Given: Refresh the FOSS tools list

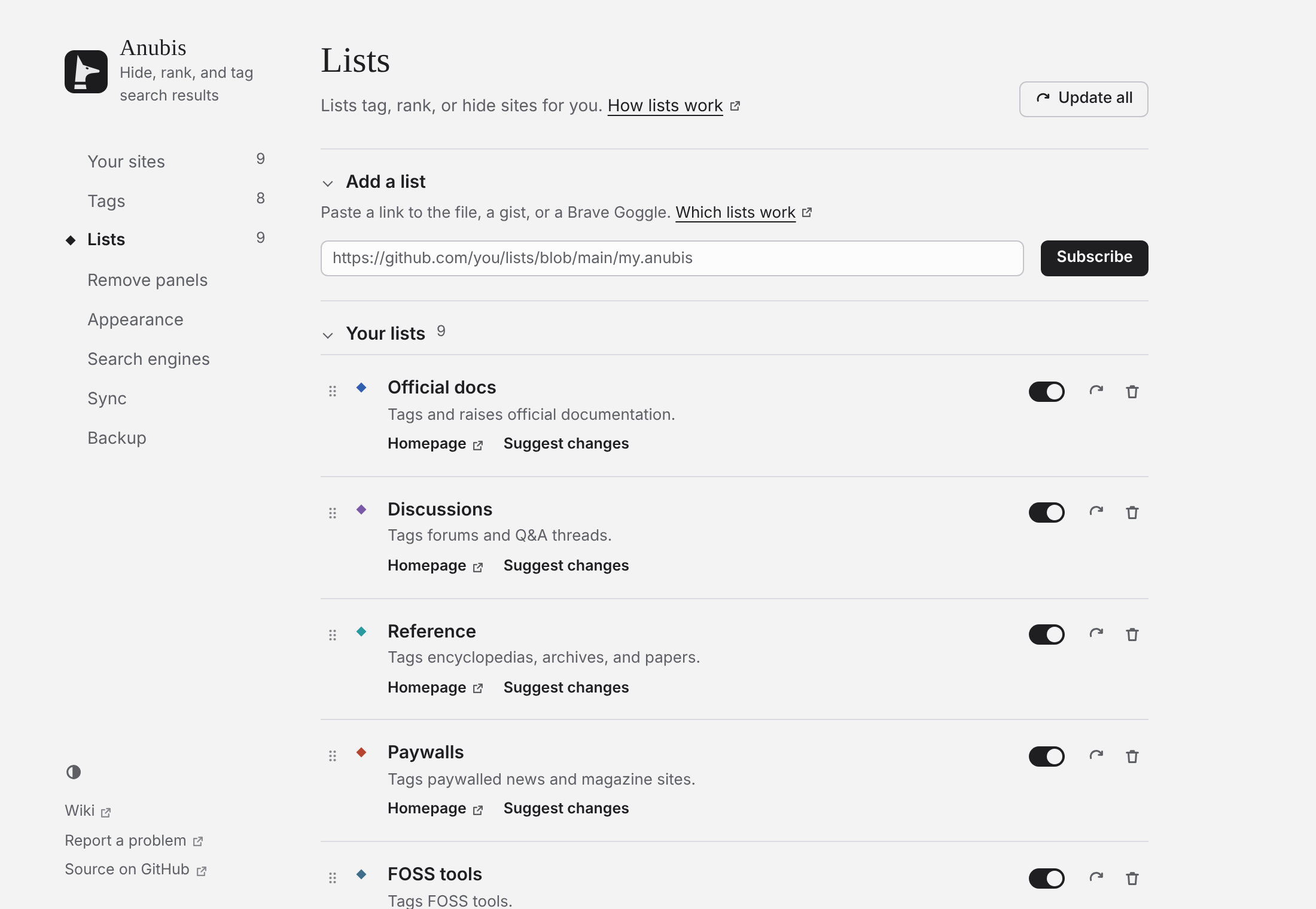Looking at the screenshot, I should click(x=1096, y=878).
